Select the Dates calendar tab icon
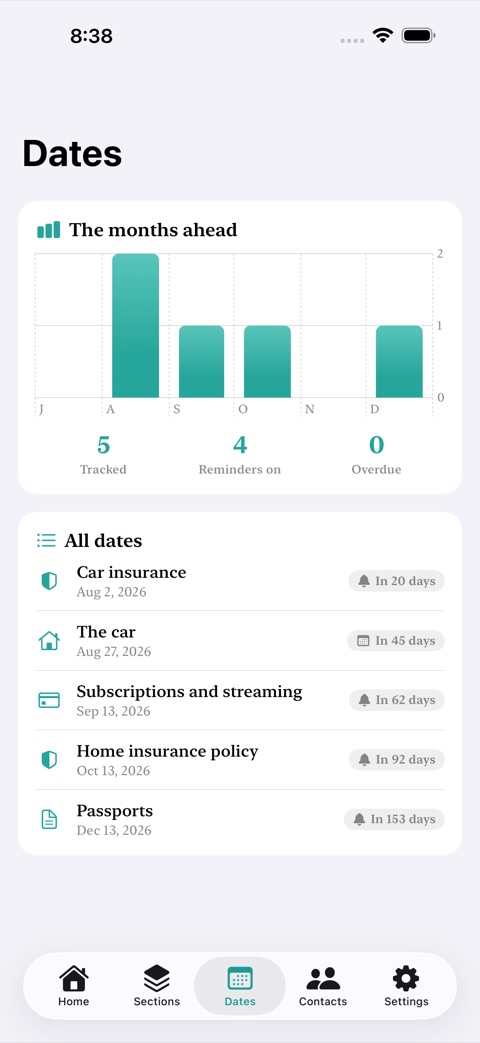Screen dimensions: 480x1043 click(x=240, y=979)
